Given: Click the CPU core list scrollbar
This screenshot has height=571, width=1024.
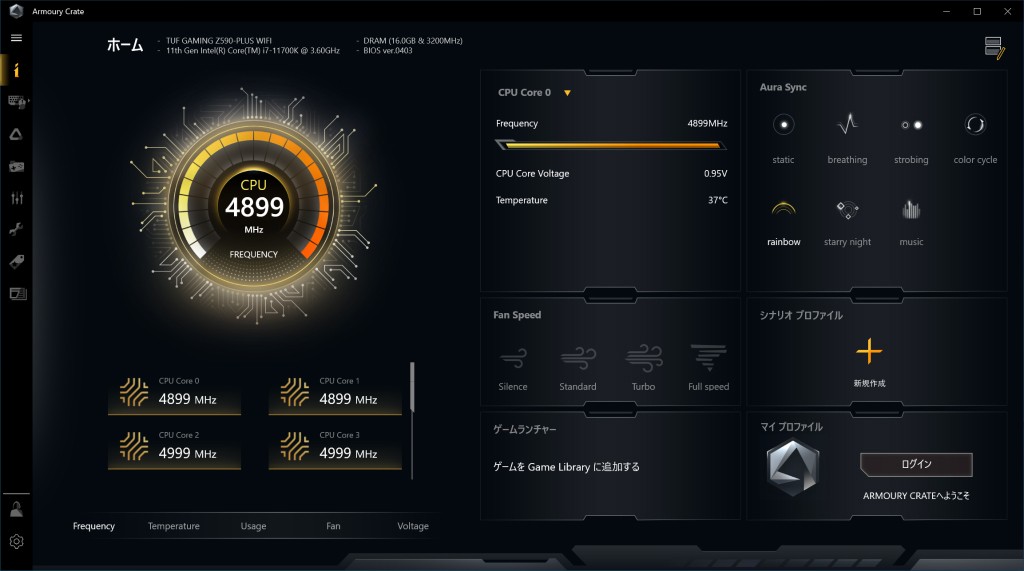Looking at the screenshot, I should click(x=411, y=388).
